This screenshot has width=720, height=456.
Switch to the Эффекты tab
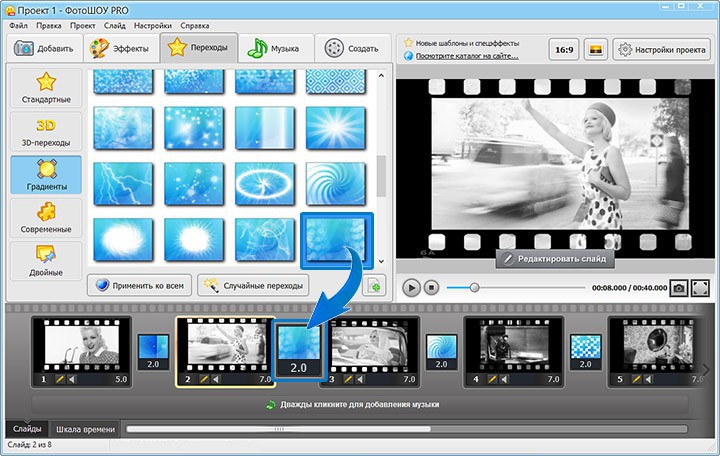click(120, 48)
